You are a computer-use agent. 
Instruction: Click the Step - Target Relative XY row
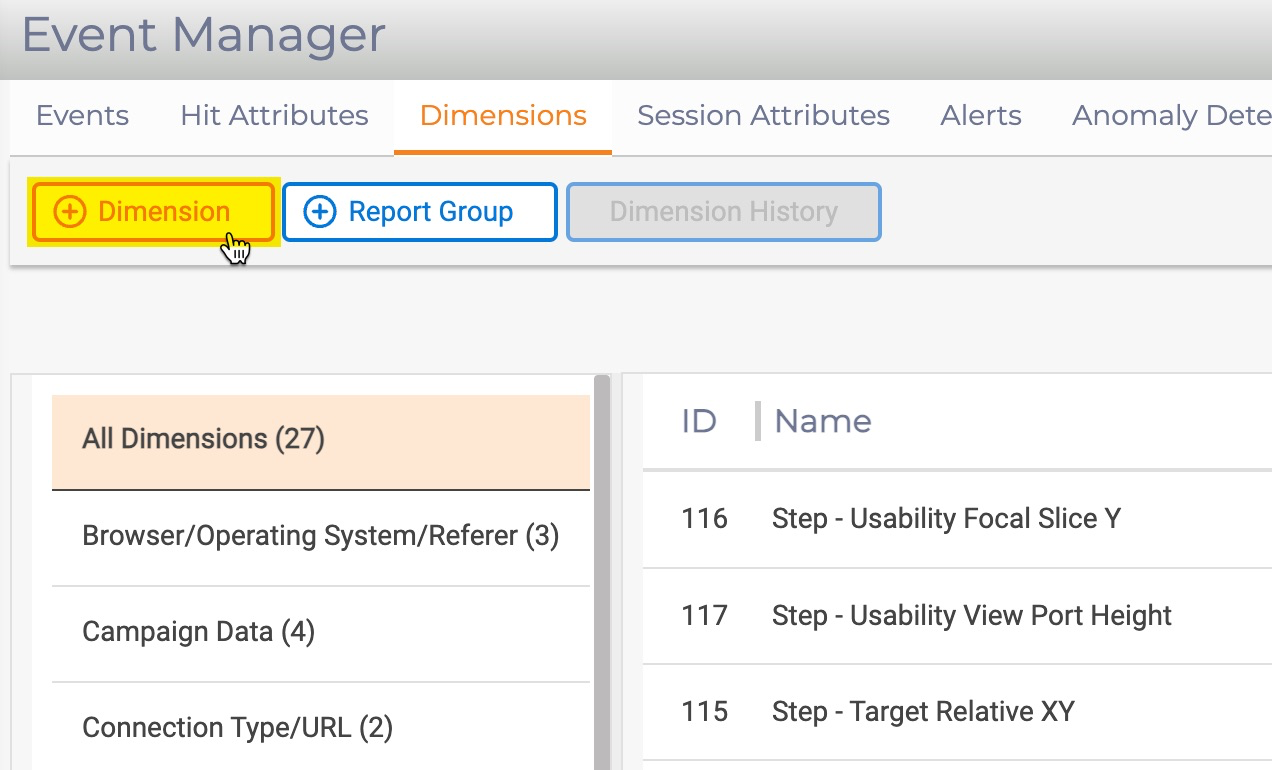pyautogui.click(x=923, y=712)
